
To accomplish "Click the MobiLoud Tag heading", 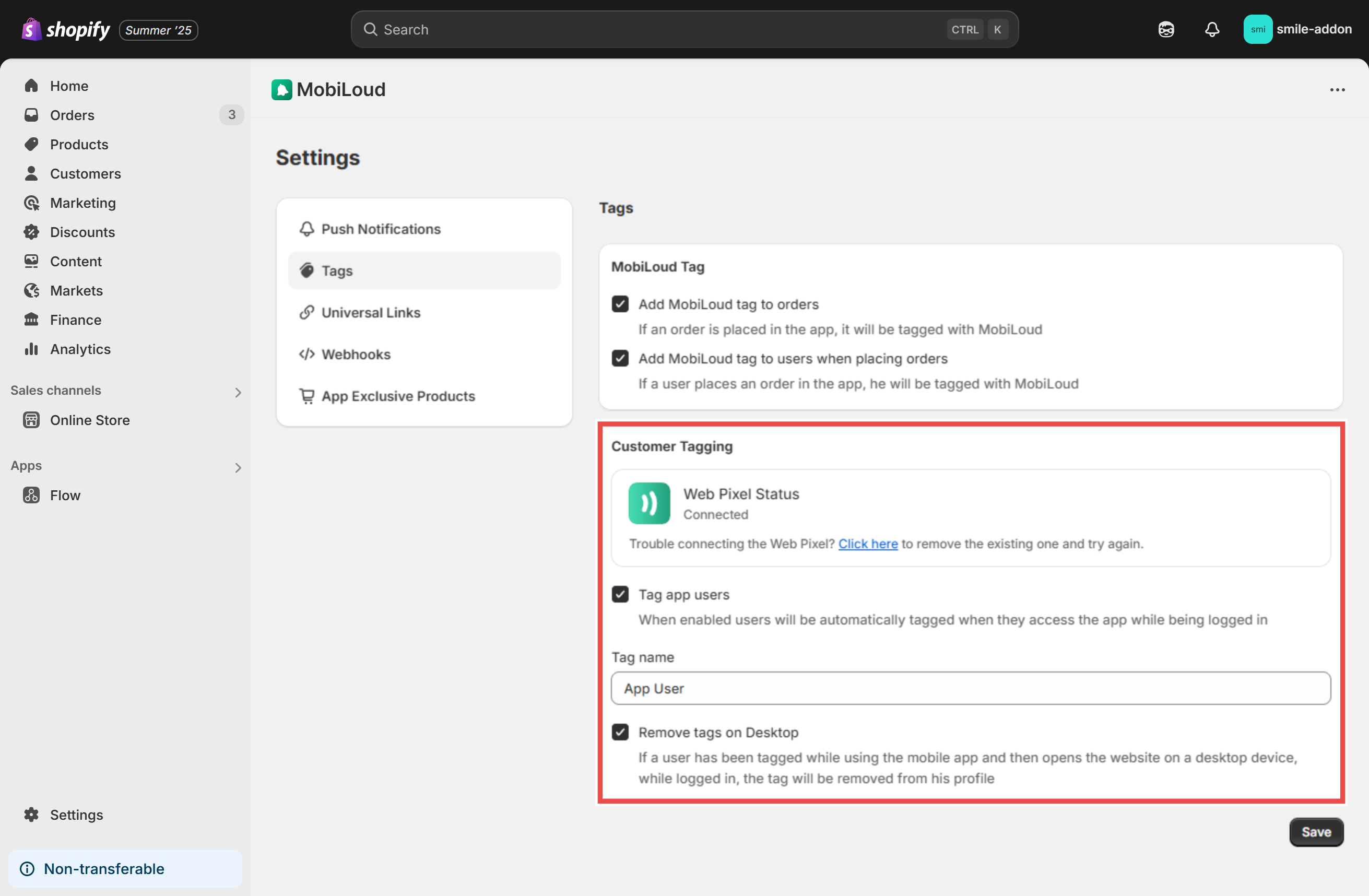I will click(657, 267).
